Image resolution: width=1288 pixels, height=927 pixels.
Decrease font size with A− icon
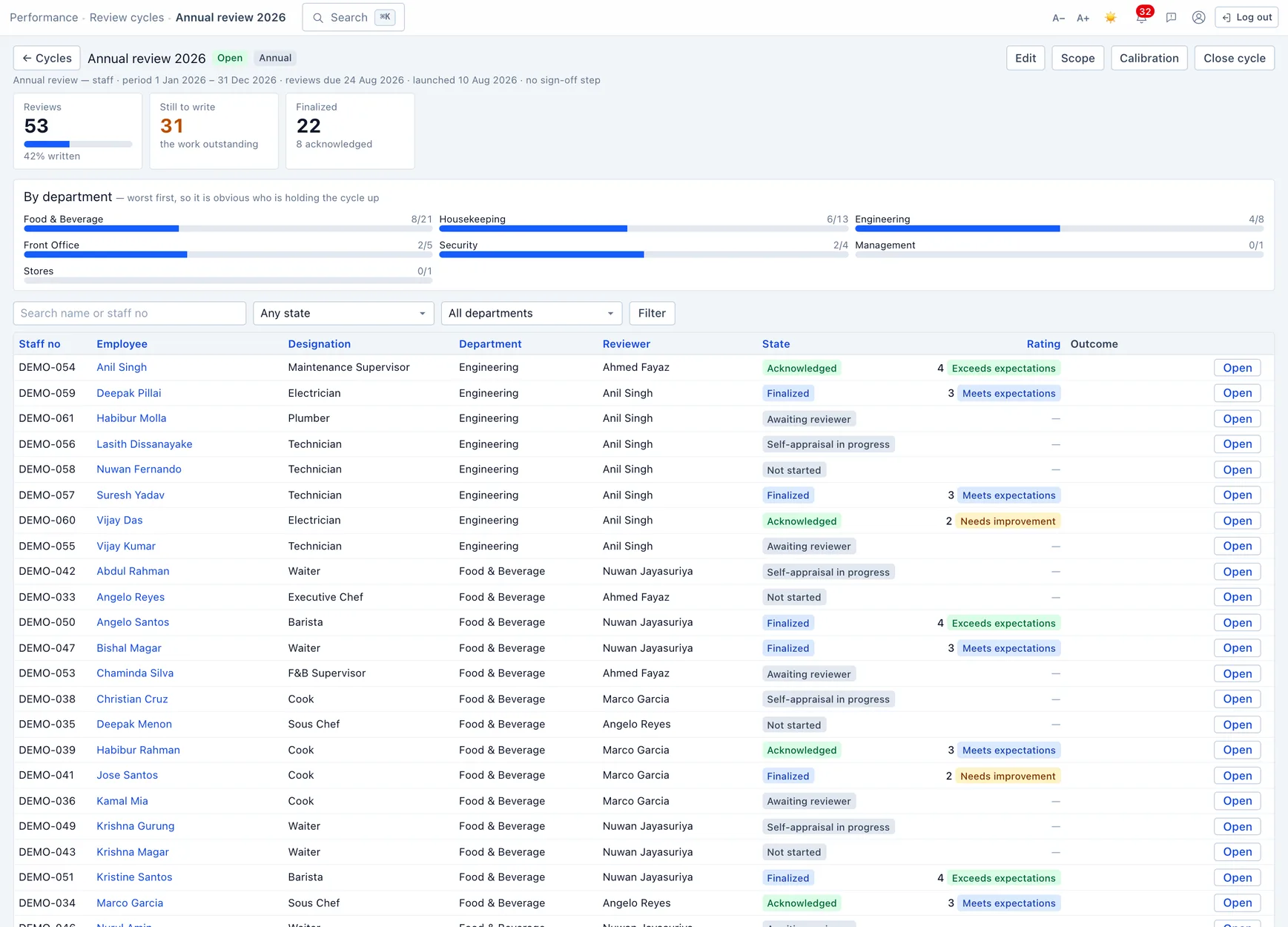(x=1058, y=18)
